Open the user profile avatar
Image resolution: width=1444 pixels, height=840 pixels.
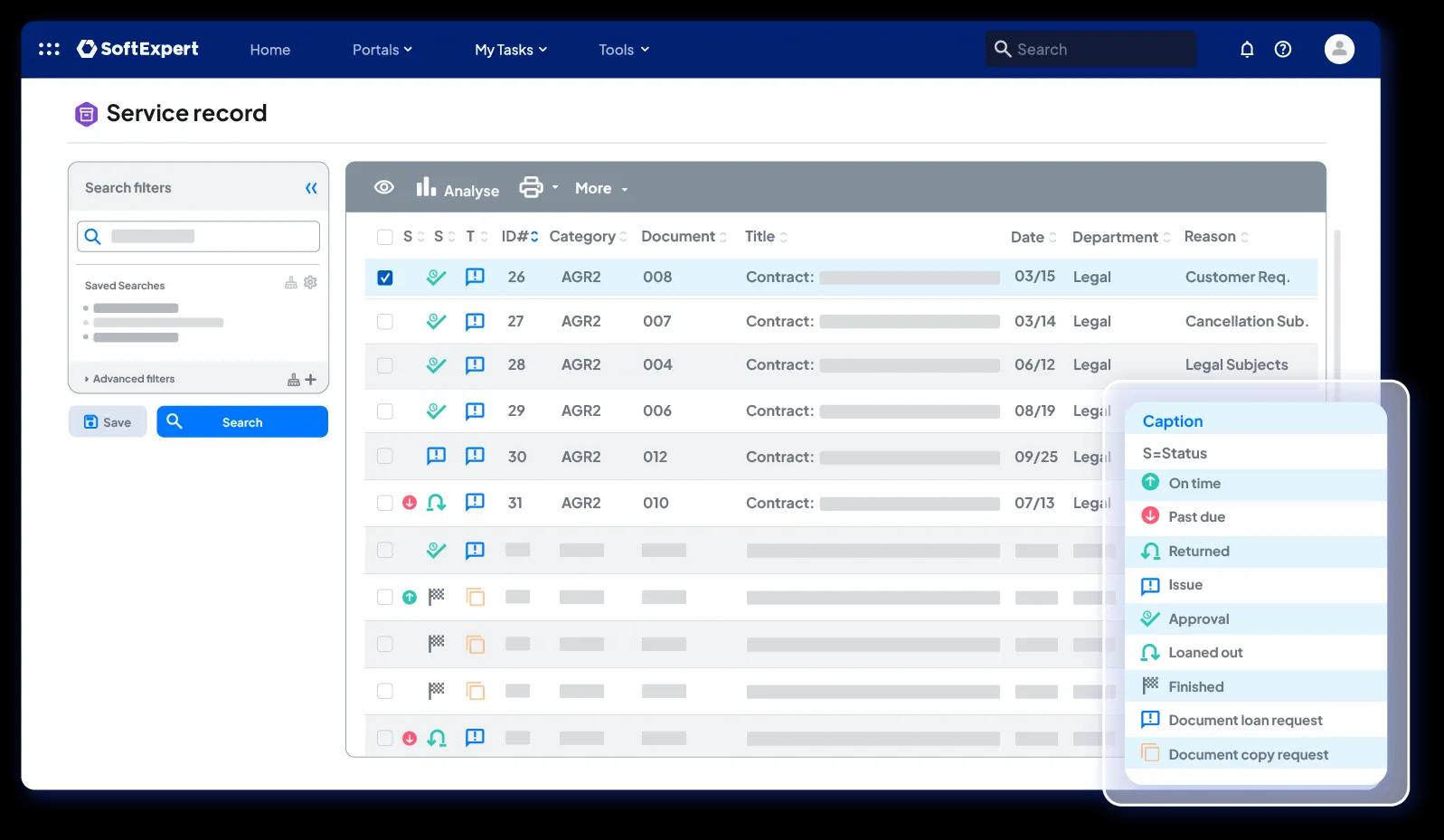pos(1339,49)
